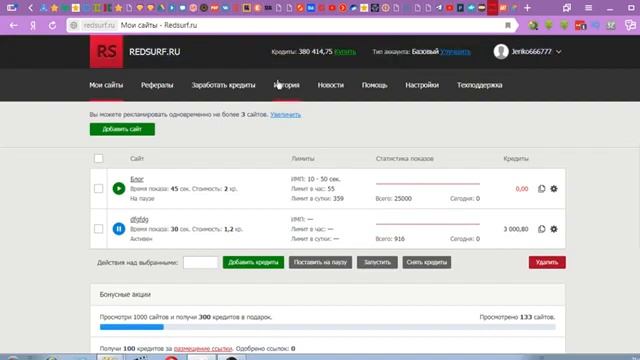Click the red Удалить button
The width and height of the screenshot is (640, 360).
(547, 262)
